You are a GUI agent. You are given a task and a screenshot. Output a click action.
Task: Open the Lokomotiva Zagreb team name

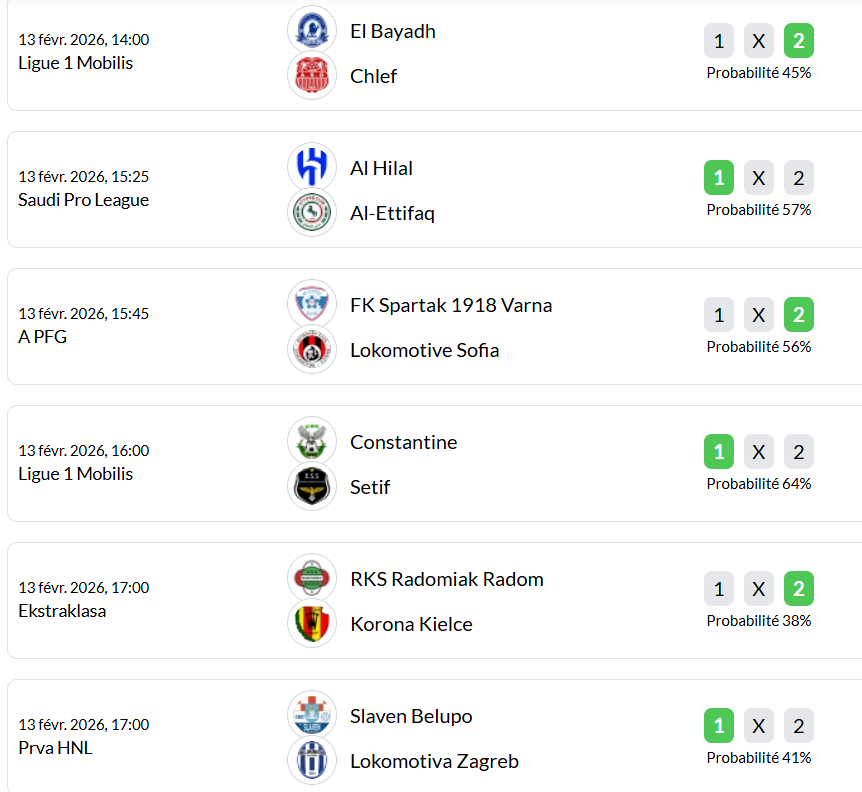pyautogui.click(x=434, y=761)
